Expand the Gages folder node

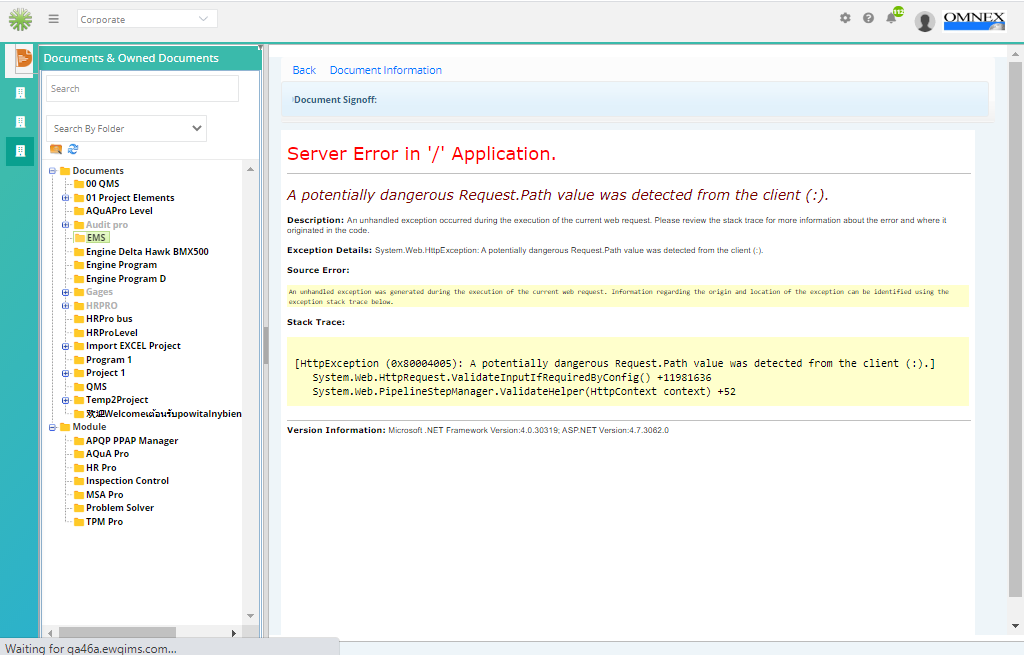coord(65,293)
